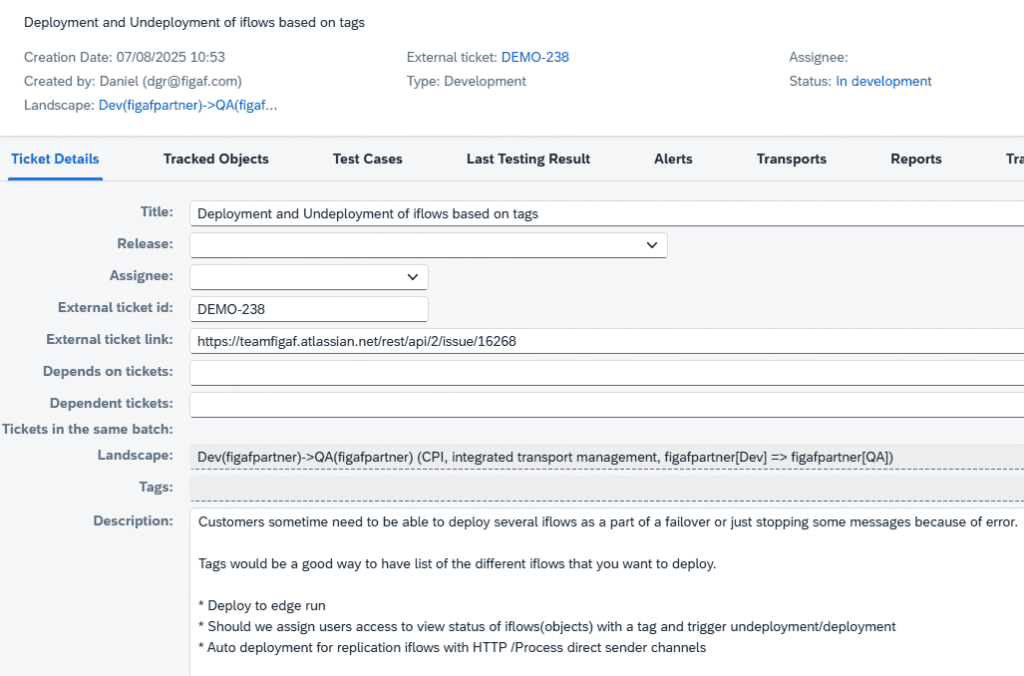1024x676 pixels.
Task: Select the Tags field
Action: [607, 489]
